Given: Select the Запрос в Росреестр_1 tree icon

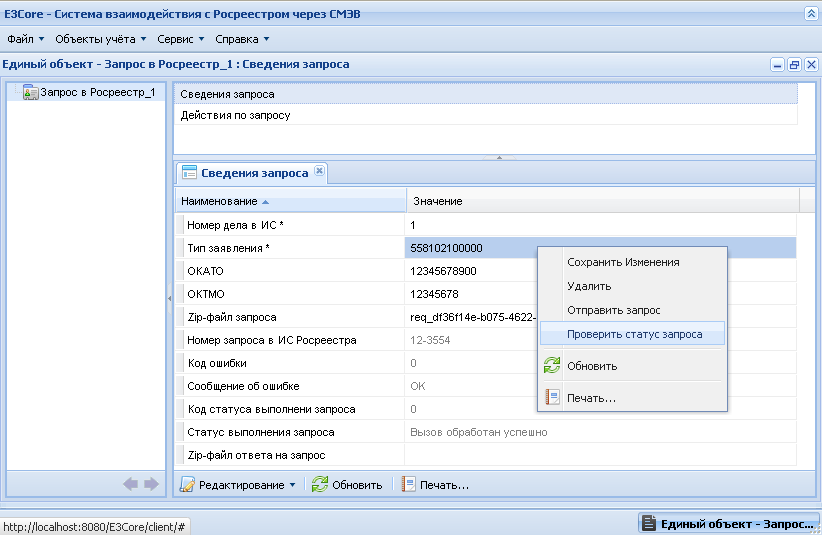Looking at the screenshot, I should coord(30,92).
